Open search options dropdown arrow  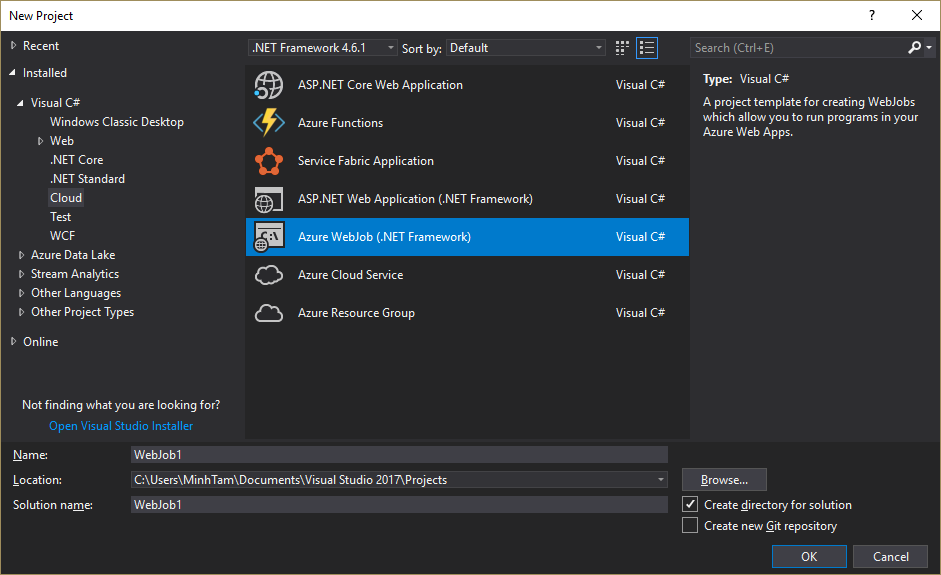tap(929, 47)
